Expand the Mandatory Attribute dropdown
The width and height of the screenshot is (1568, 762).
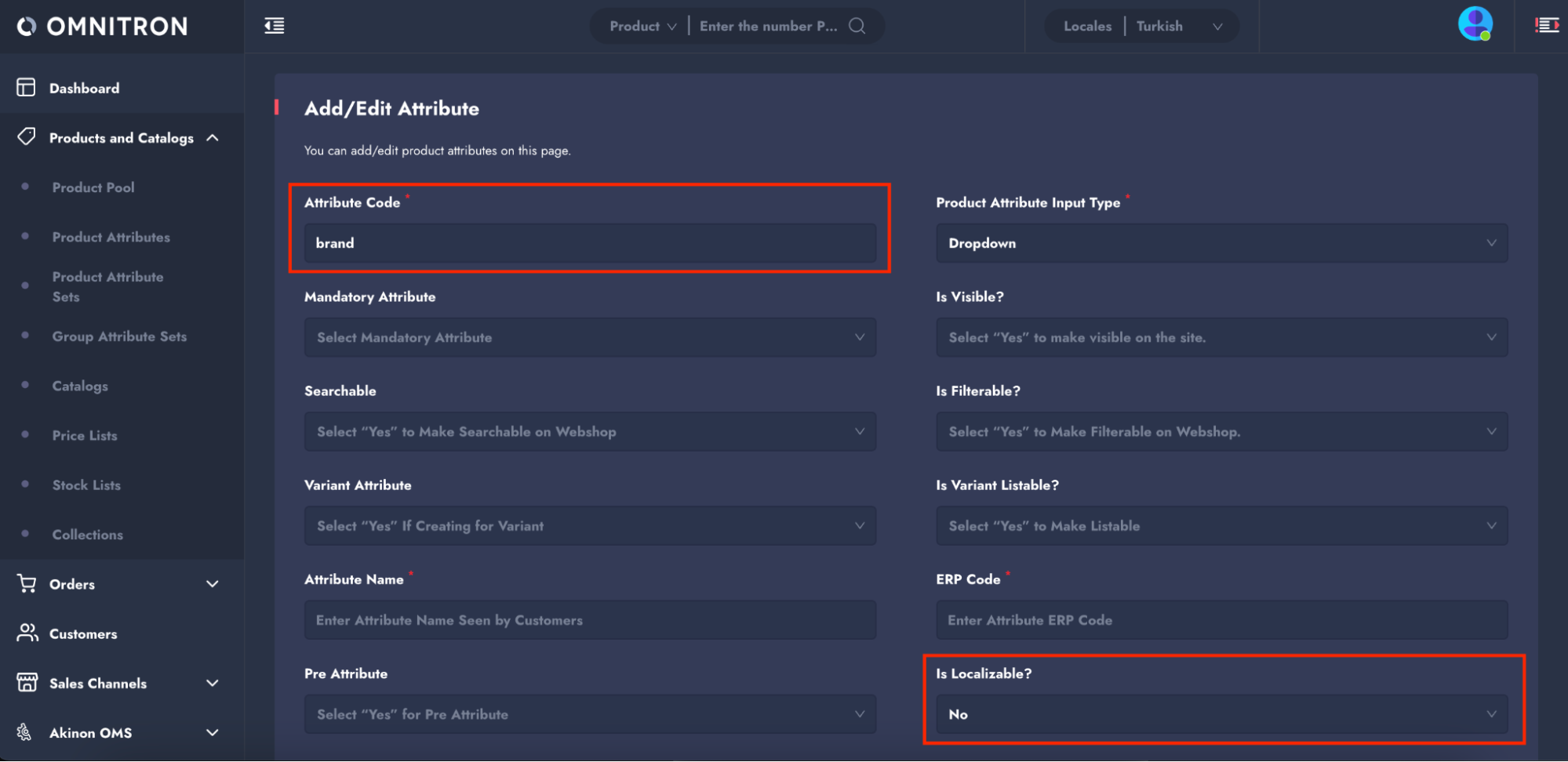point(589,337)
